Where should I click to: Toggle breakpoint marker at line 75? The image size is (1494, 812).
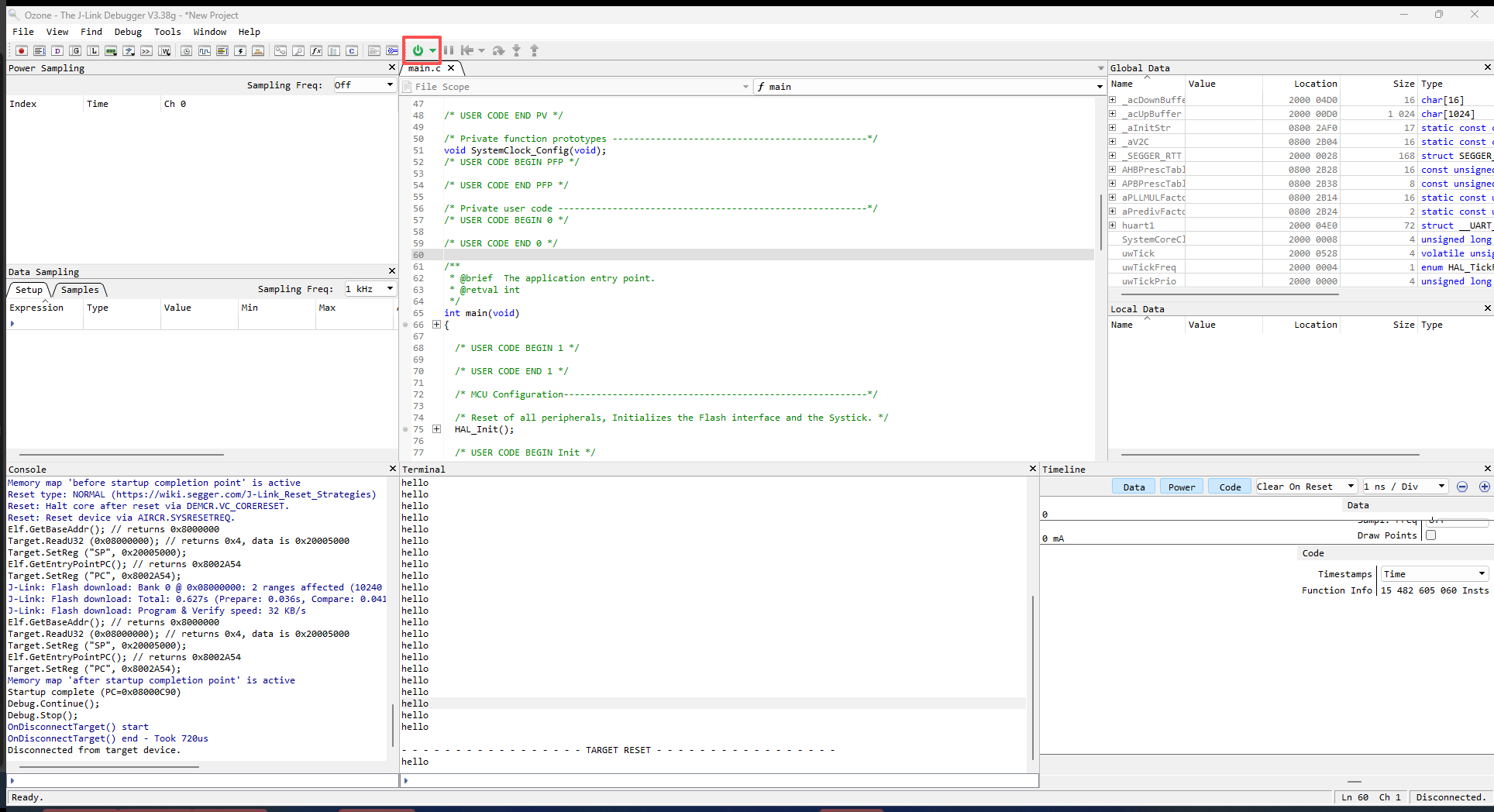click(405, 429)
